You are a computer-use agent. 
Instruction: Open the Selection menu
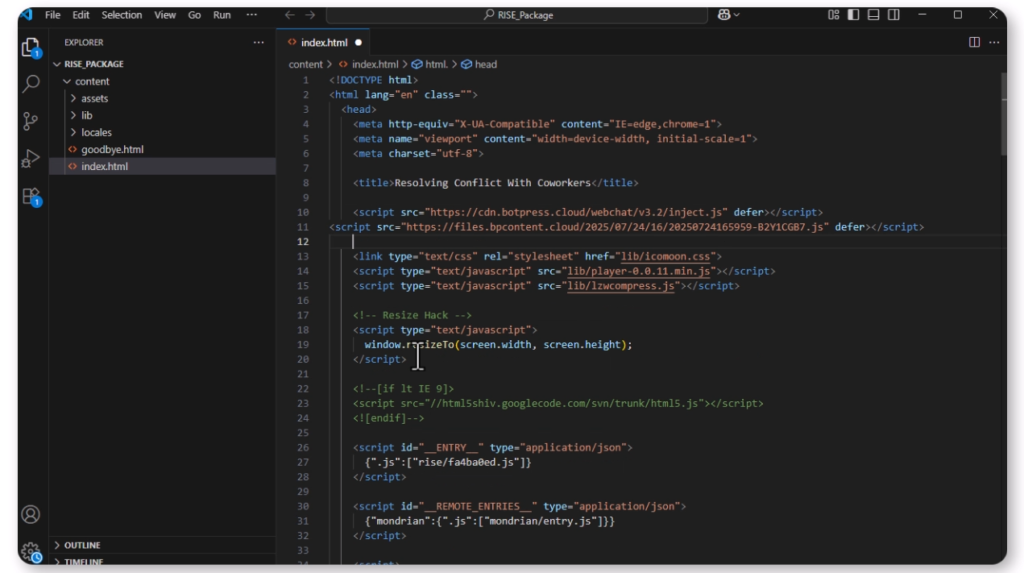click(121, 14)
